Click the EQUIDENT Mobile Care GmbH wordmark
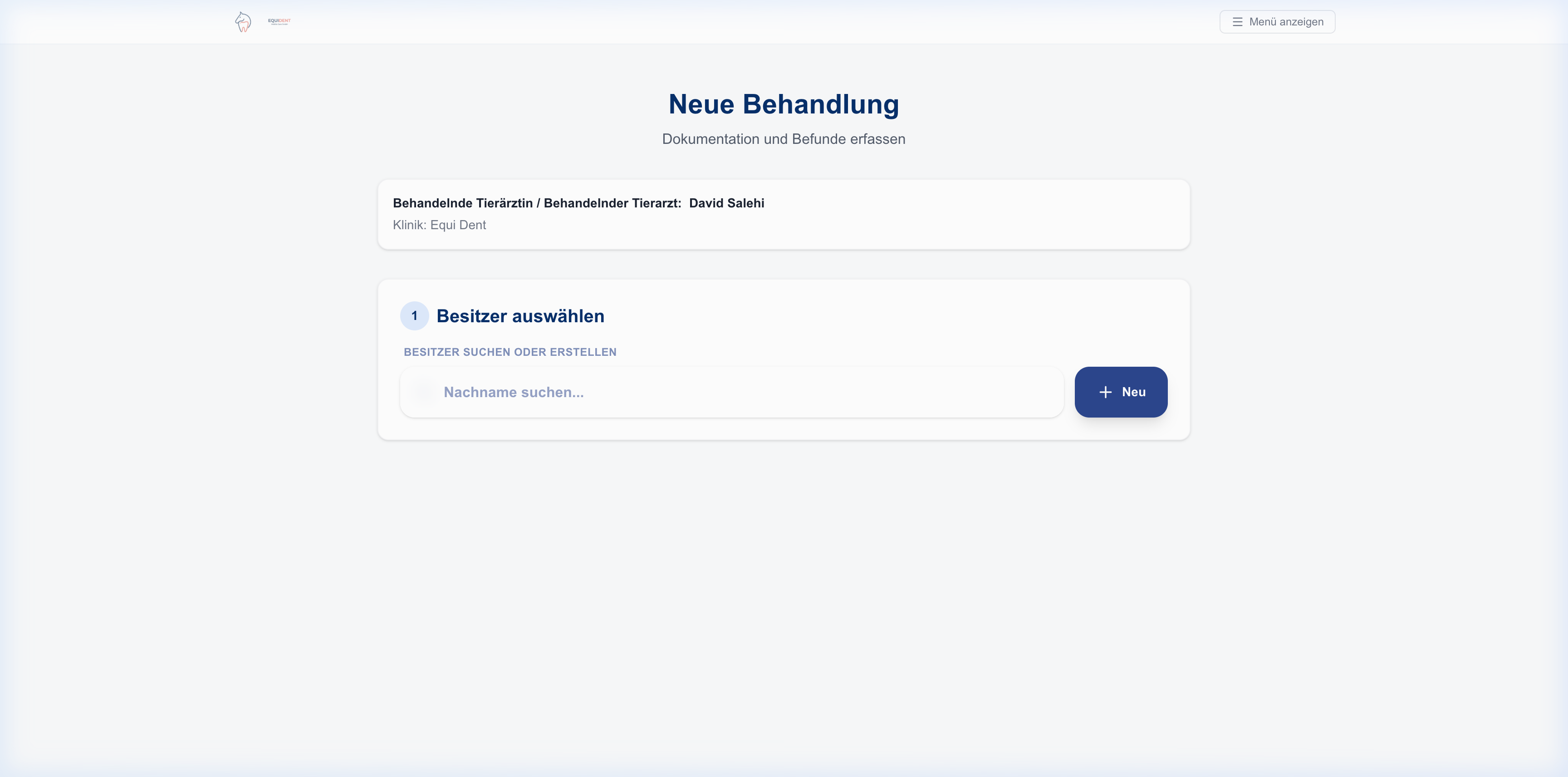This screenshot has height=777, width=1568. (279, 22)
